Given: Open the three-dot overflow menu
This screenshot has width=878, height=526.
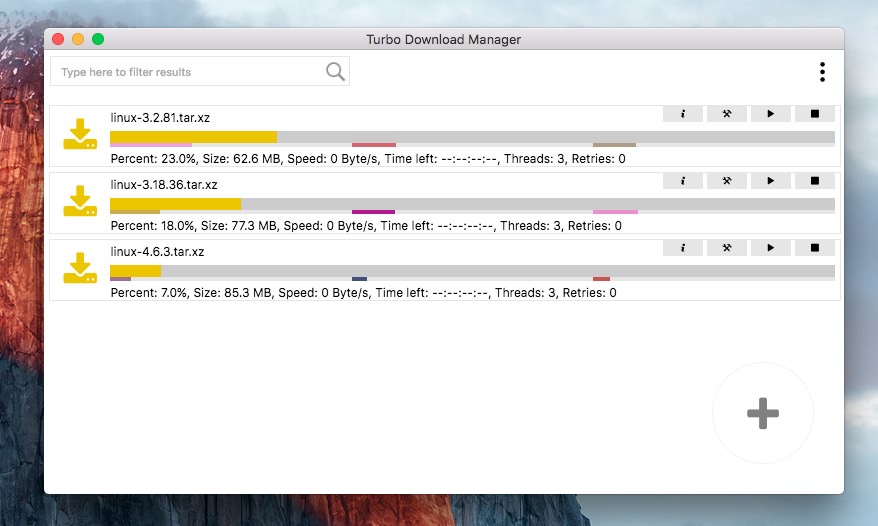Looking at the screenshot, I should pos(822,72).
